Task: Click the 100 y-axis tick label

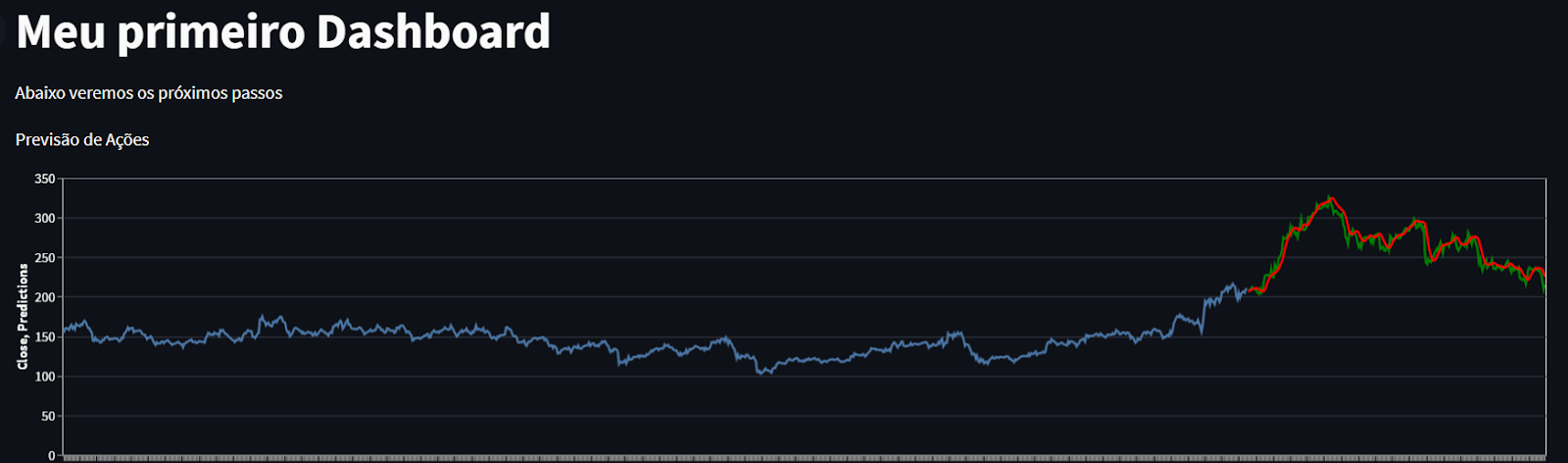Action: coord(45,377)
